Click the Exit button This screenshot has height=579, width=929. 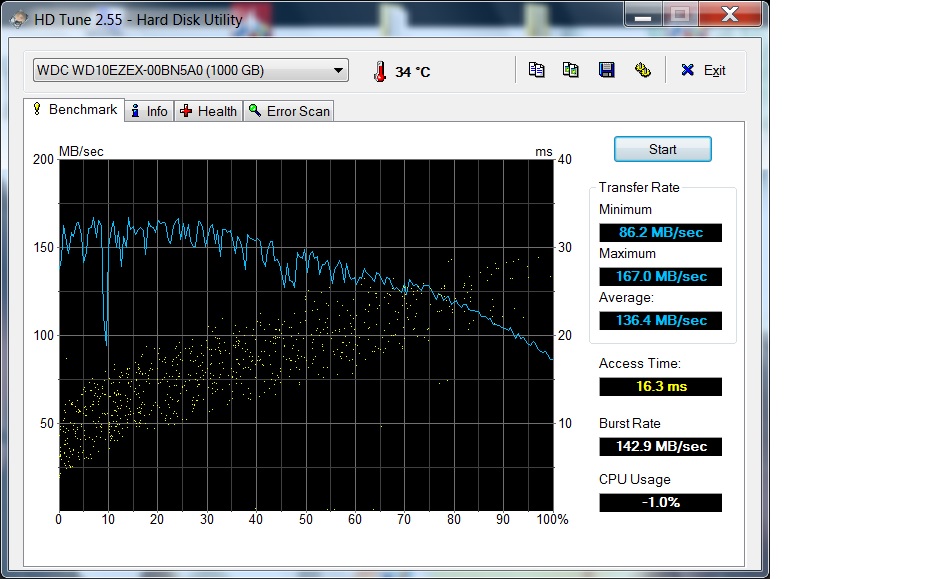pyautogui.click(x=703, y=70)
